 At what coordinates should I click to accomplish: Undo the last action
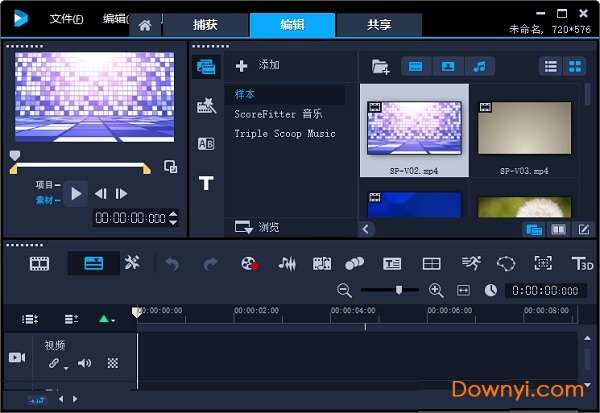point(172,264)
